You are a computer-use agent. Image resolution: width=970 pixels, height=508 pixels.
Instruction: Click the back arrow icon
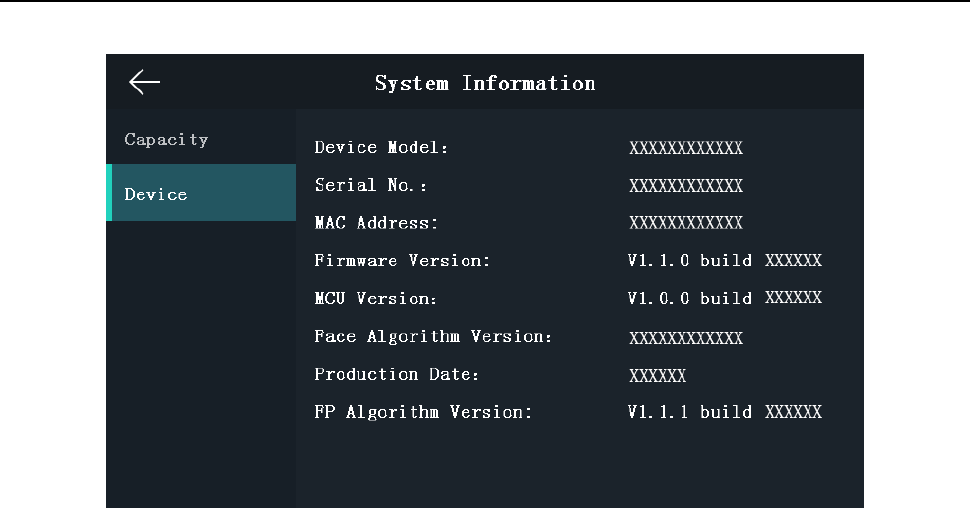[145, 83]
